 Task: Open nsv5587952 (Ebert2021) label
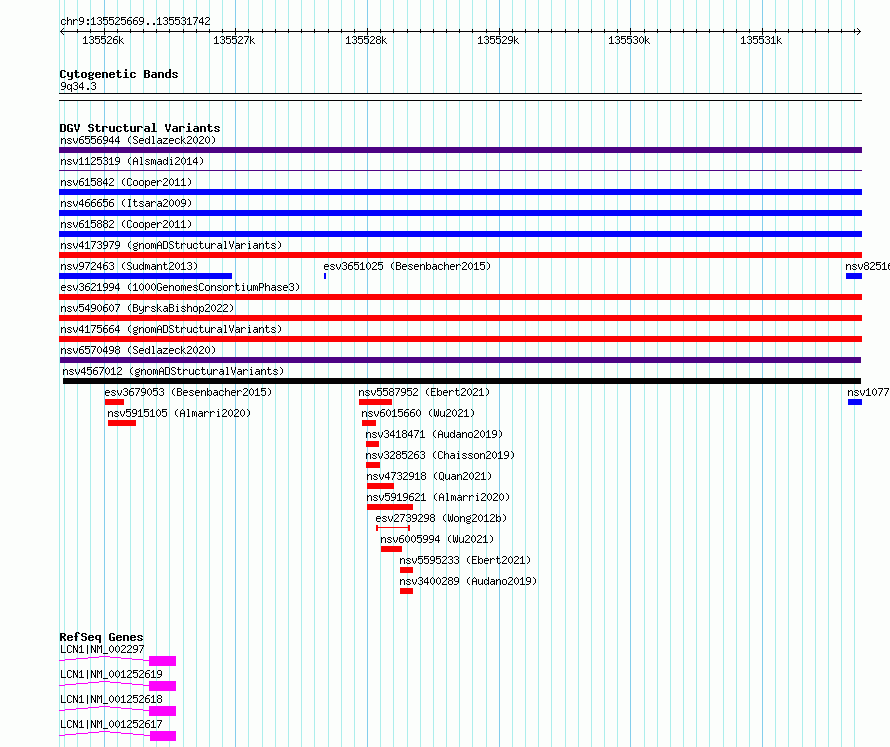[424, 392]
